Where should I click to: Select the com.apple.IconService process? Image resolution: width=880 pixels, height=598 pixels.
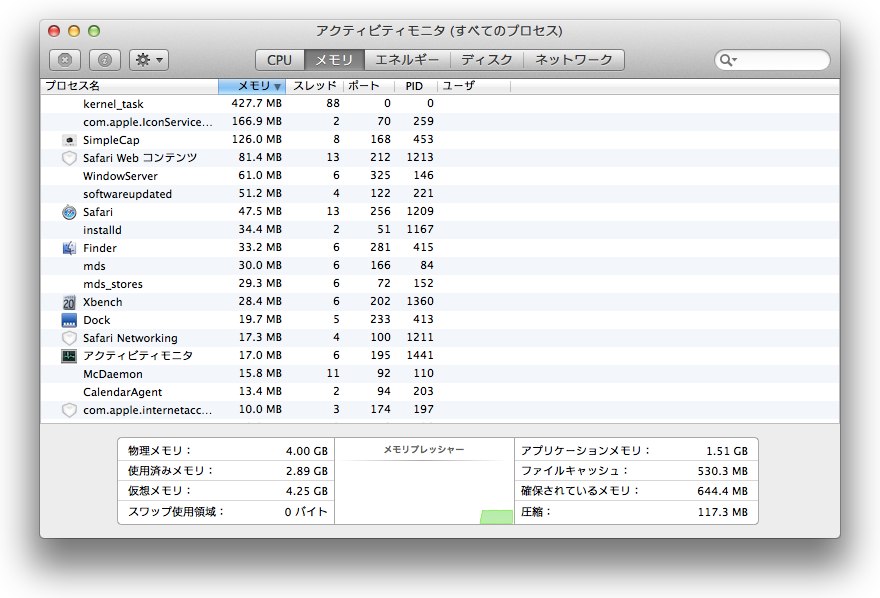(x=440, y=122)
